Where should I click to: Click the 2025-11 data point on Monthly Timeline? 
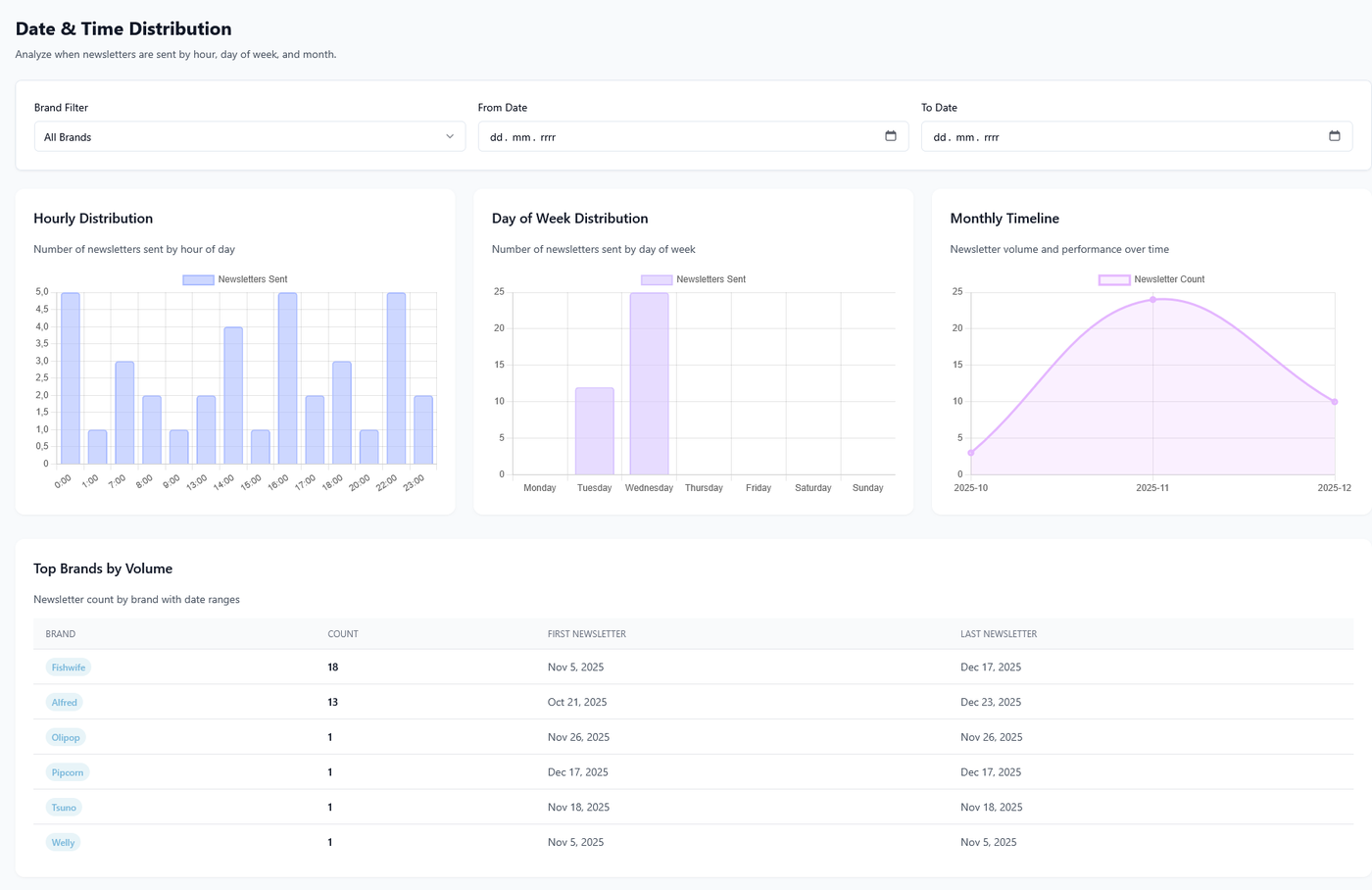pyautogui.click(x=1152, y=300)
